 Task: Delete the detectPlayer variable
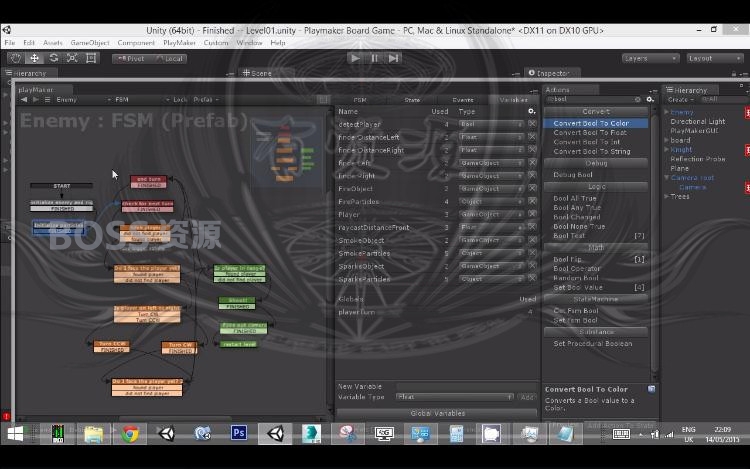point(532,124)
